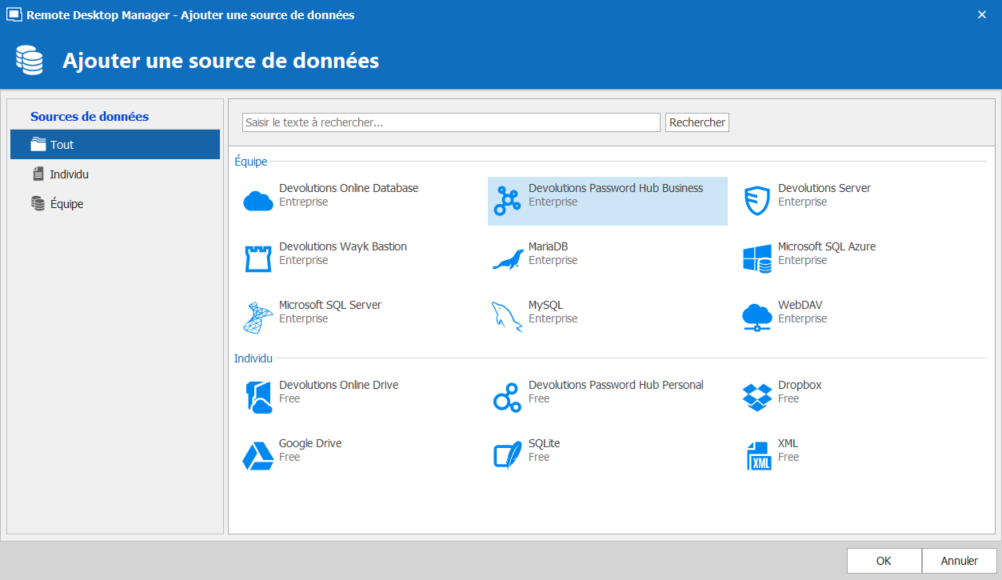Click the SQLite label text

click(x=544, y=443)
